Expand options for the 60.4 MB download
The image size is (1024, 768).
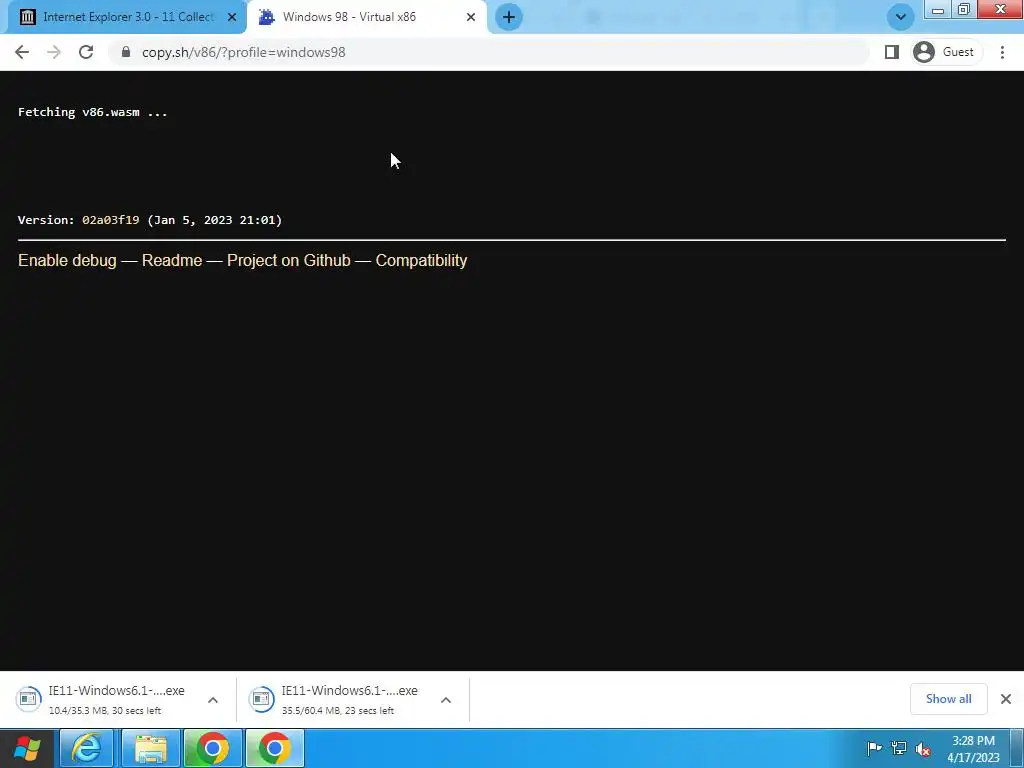446,700
